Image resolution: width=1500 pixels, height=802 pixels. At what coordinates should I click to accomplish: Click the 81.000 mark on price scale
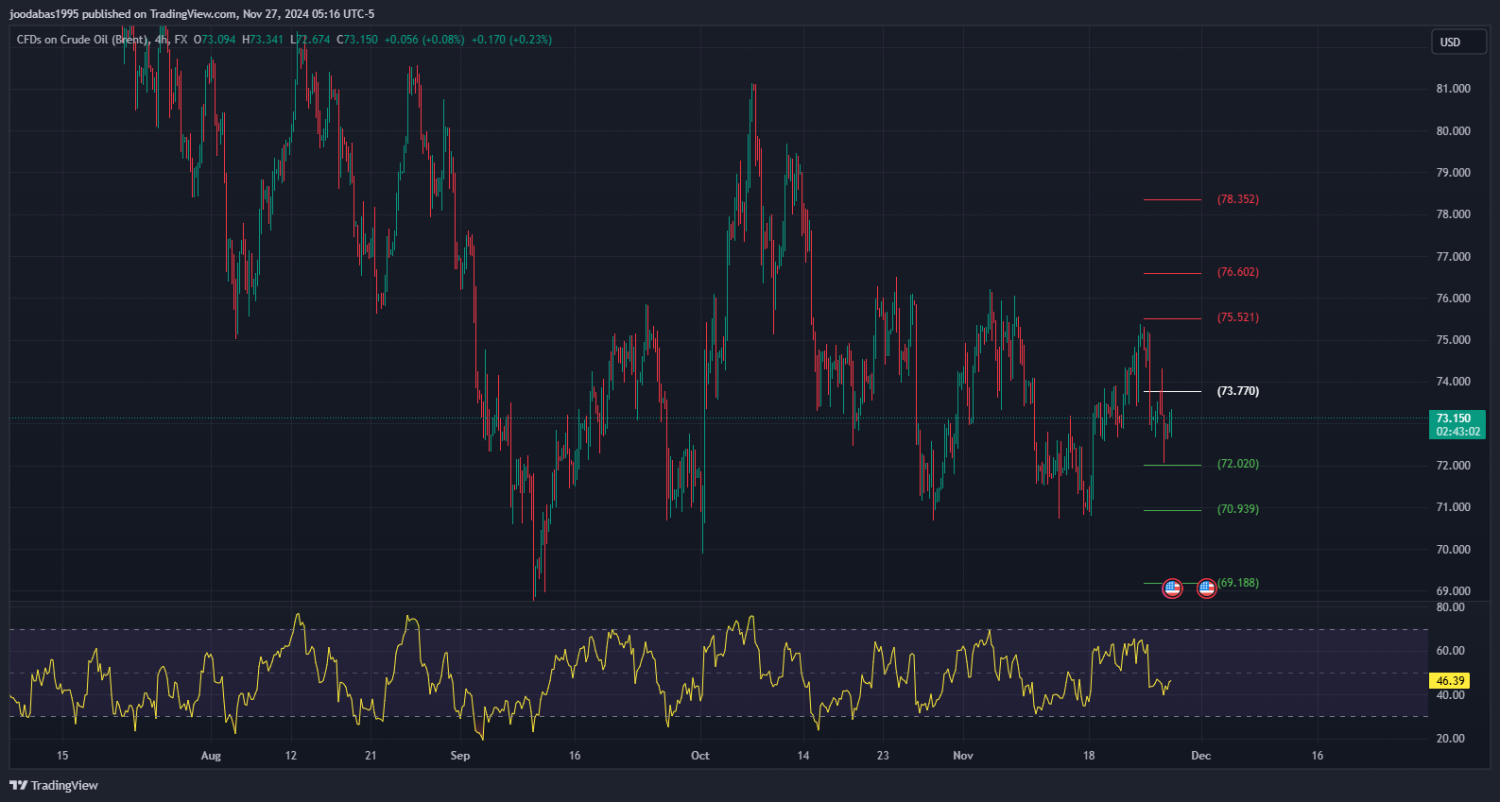[x=1453, y=89]
